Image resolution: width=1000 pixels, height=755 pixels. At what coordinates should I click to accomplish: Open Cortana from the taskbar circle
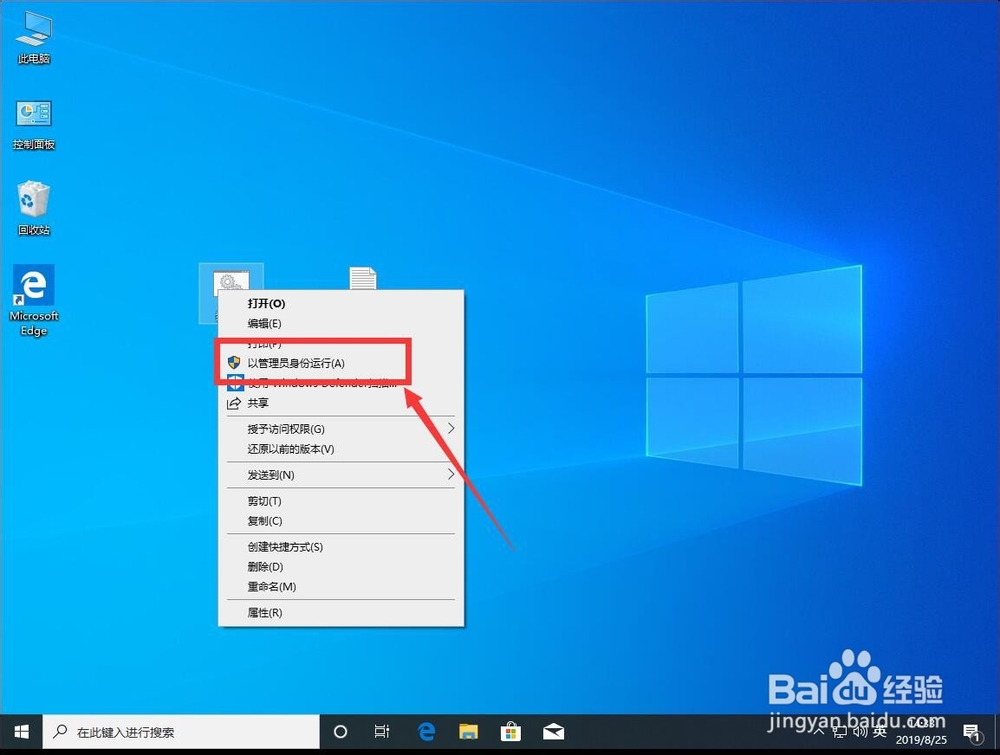(341, 732)
